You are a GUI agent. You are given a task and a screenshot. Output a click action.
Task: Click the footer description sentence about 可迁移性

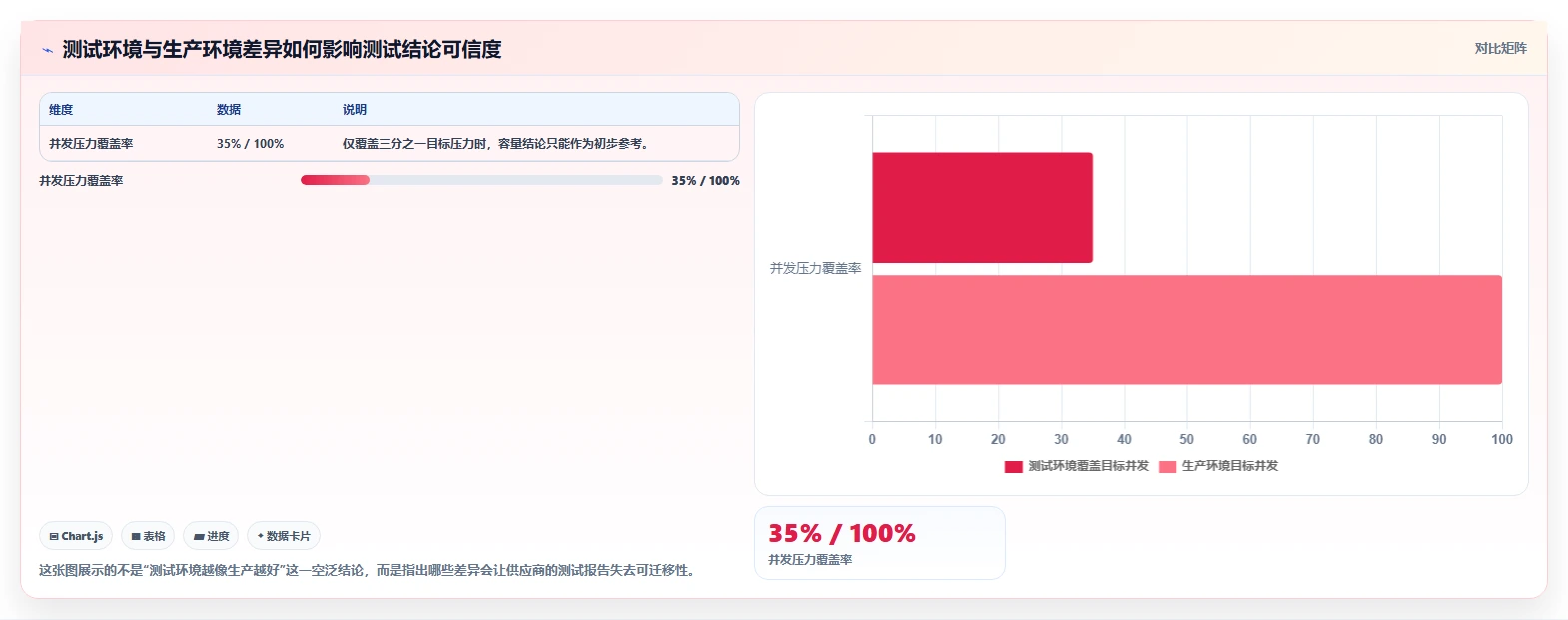click(x=369, y=571)
